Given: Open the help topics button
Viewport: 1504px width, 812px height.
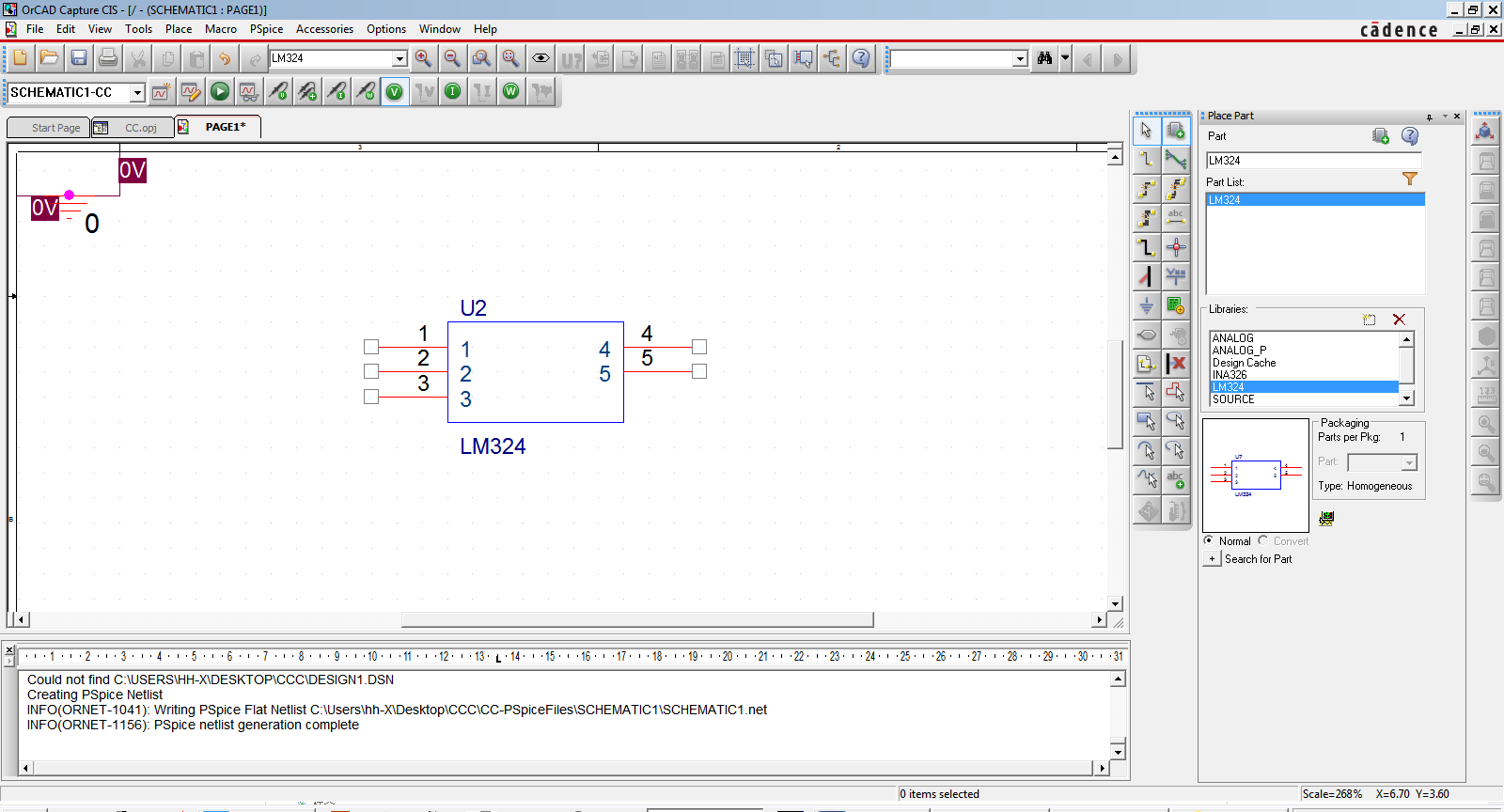Looking at the screenshot, I should (x=861, y=58).
